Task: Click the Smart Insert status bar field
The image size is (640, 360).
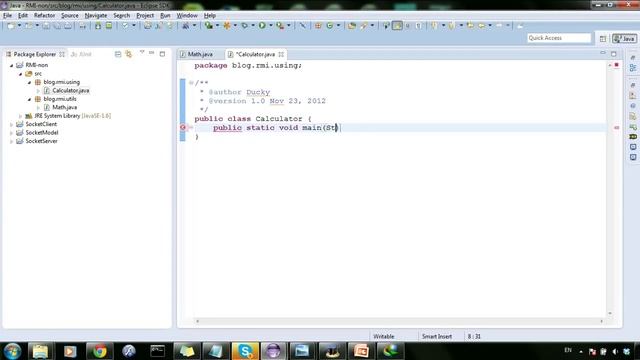Action: tap(437, 336)
